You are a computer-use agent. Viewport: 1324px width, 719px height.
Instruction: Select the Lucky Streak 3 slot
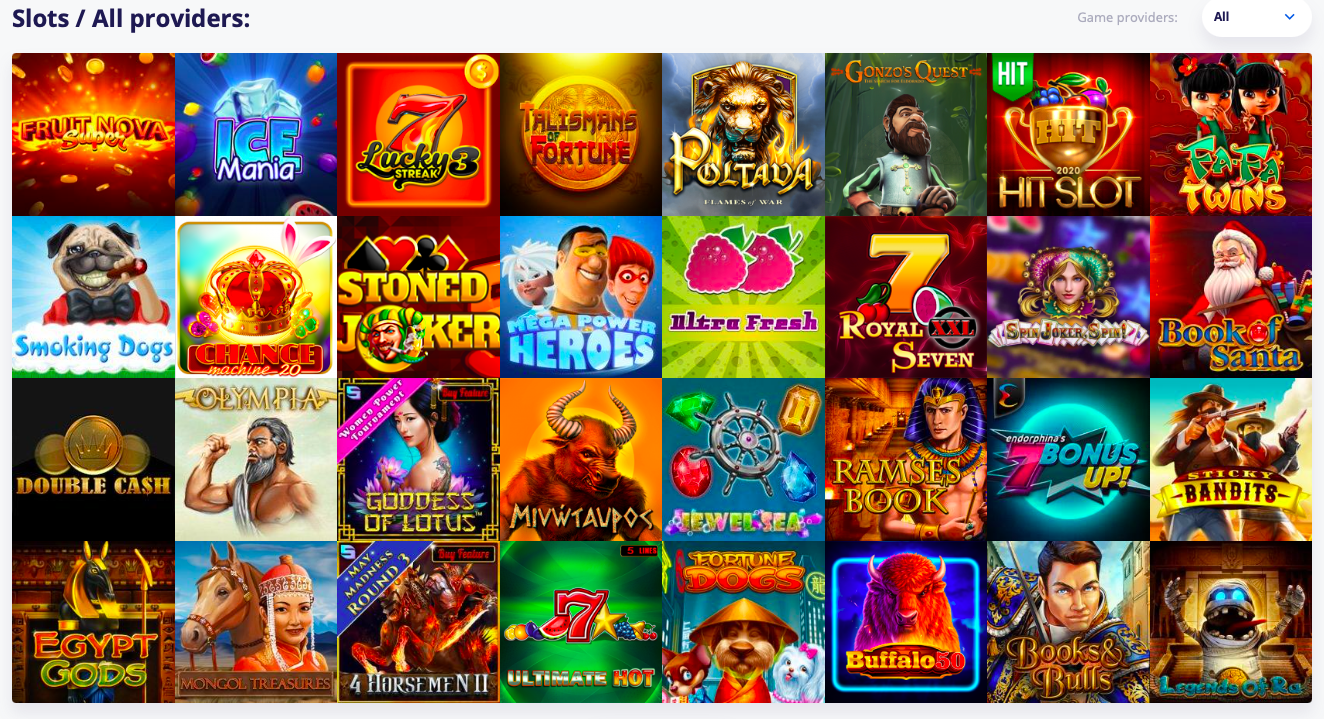point(418,134)
